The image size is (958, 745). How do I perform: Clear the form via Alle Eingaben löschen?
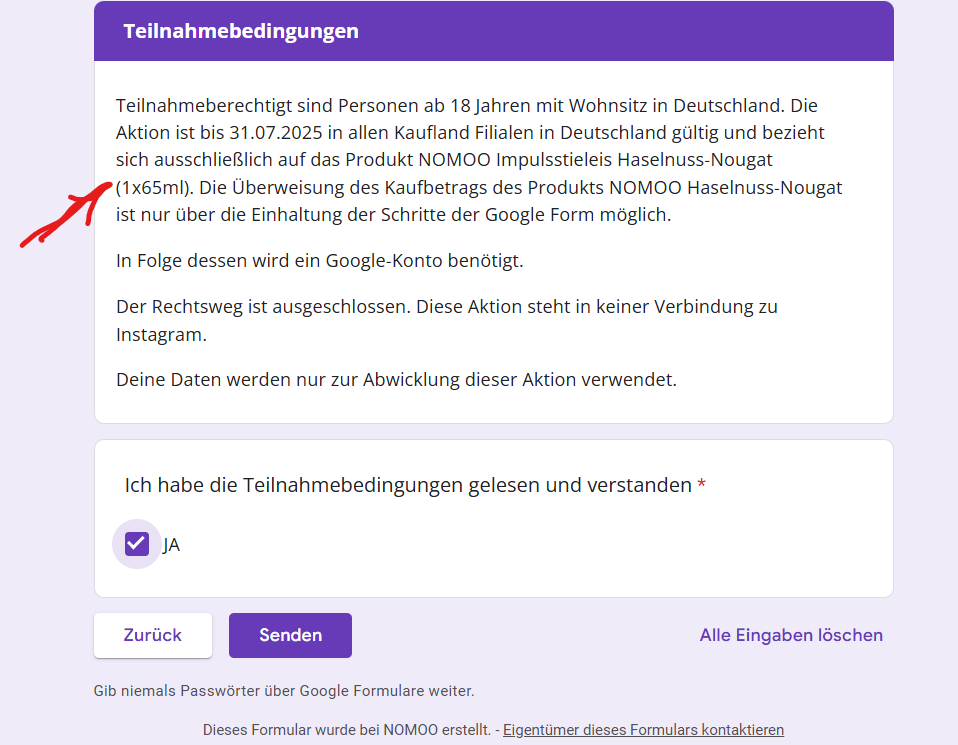pos(791,635)
